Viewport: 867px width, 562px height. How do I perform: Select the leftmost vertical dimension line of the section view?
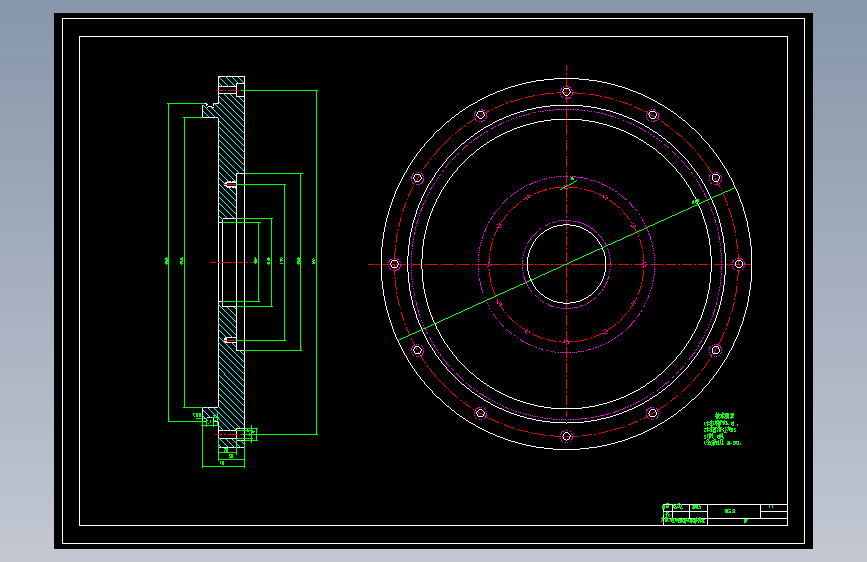(x=168, y=262)
